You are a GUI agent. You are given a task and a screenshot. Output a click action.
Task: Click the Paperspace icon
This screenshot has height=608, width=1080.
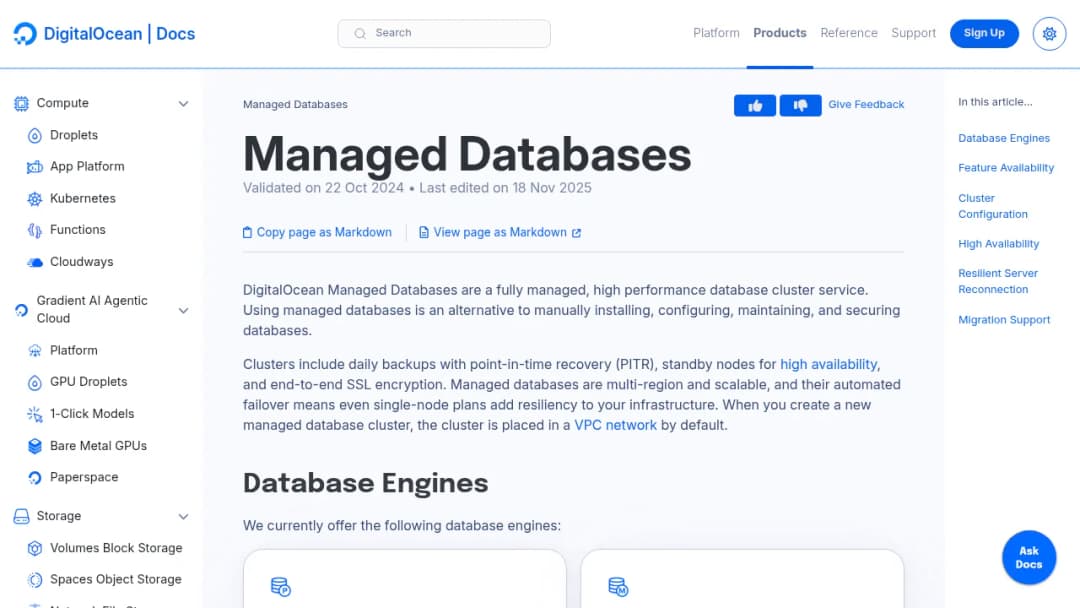point(34,478)
